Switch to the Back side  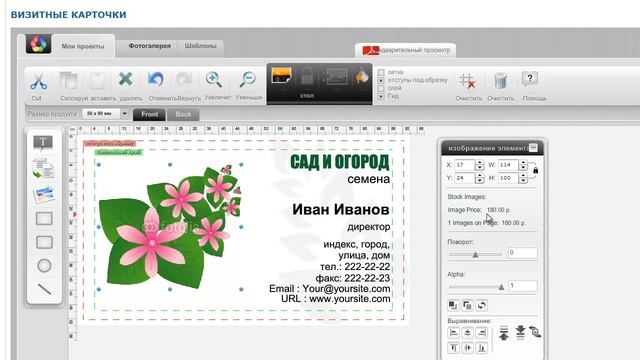(x=183, y=114)
